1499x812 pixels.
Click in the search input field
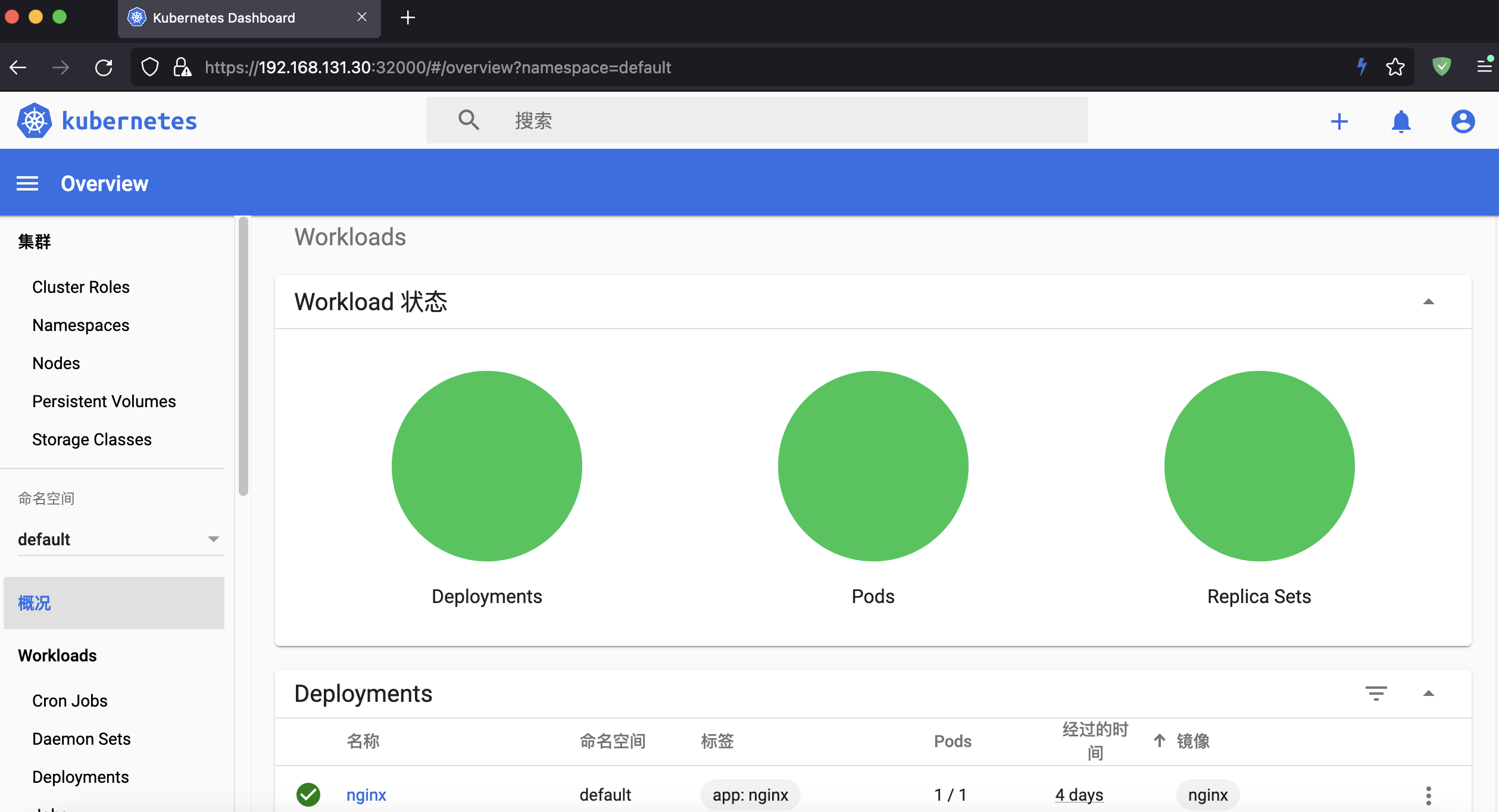pos(774,121)
